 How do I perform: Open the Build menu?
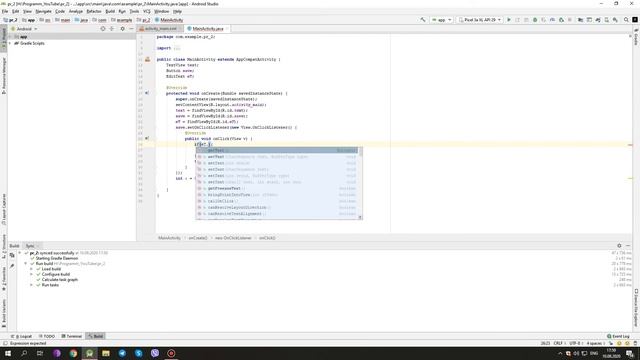click(110, 11)
